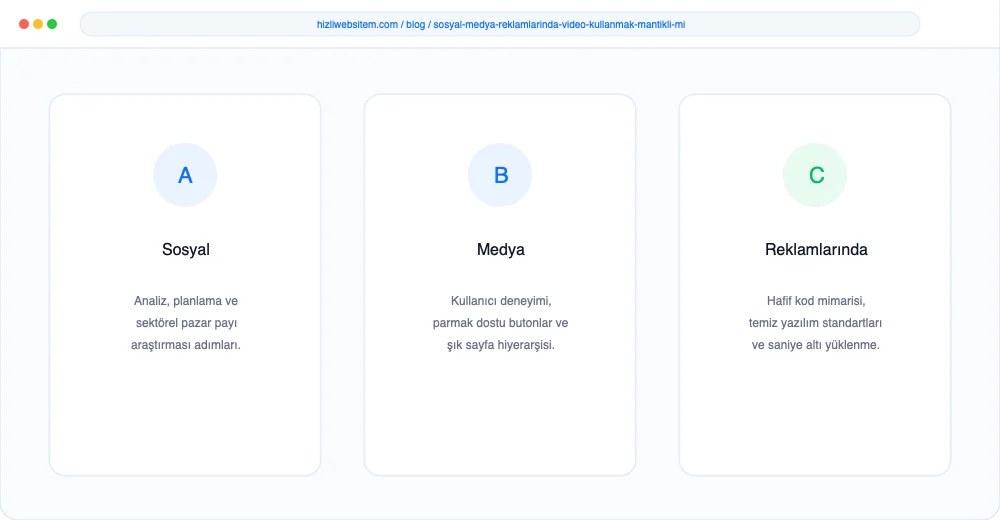Click the text 'Analiz, planlama ve'
The image size is (1000, 520).
click(x=186, y=301)
